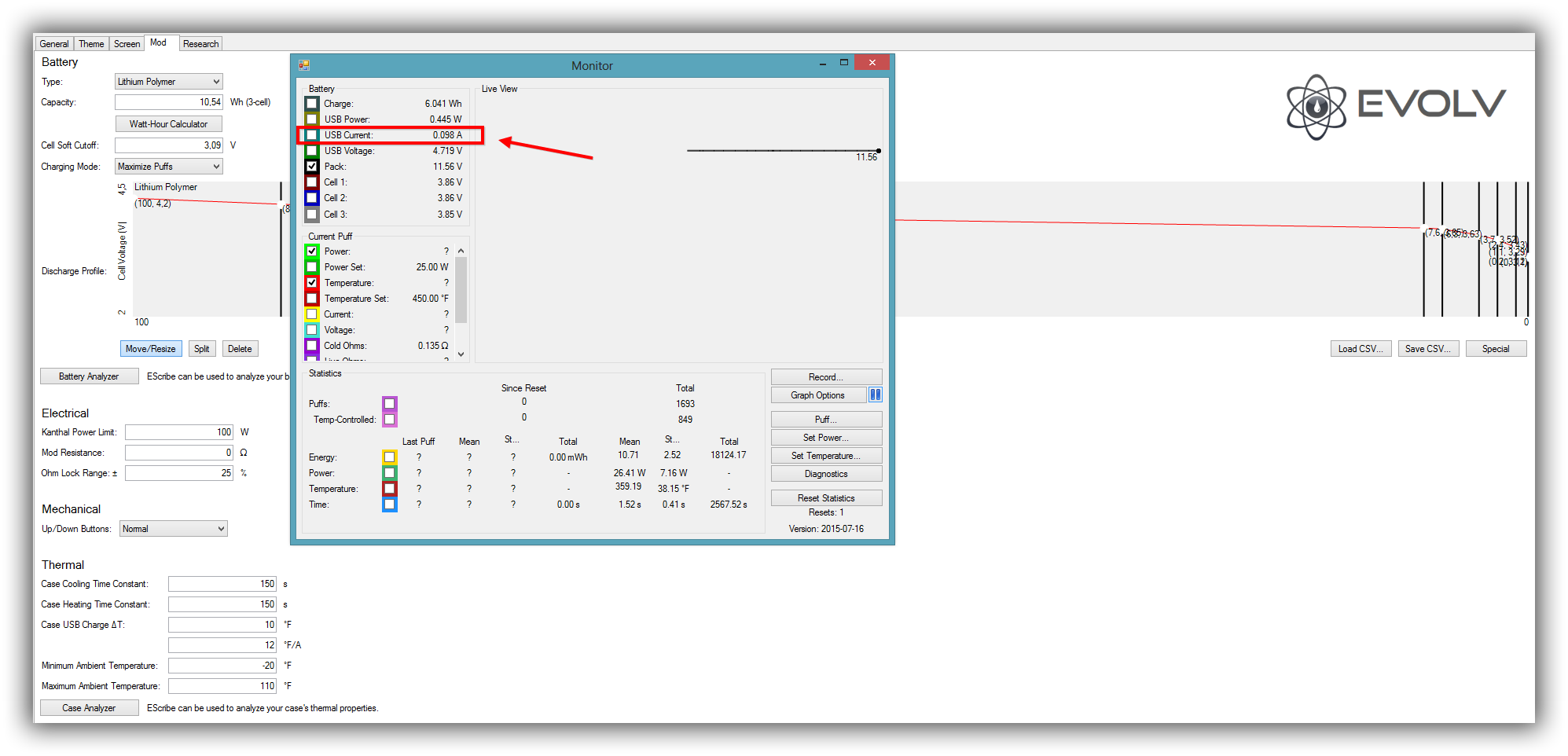
Task: Click the pause icon beside Graph Options
Action: (x=875, y=395)
